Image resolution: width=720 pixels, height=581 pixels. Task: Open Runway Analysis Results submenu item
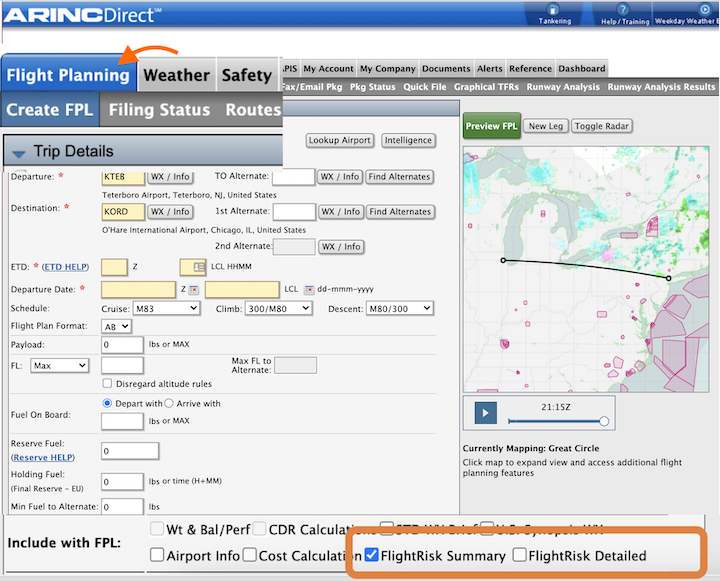click(x=661, y=87)
